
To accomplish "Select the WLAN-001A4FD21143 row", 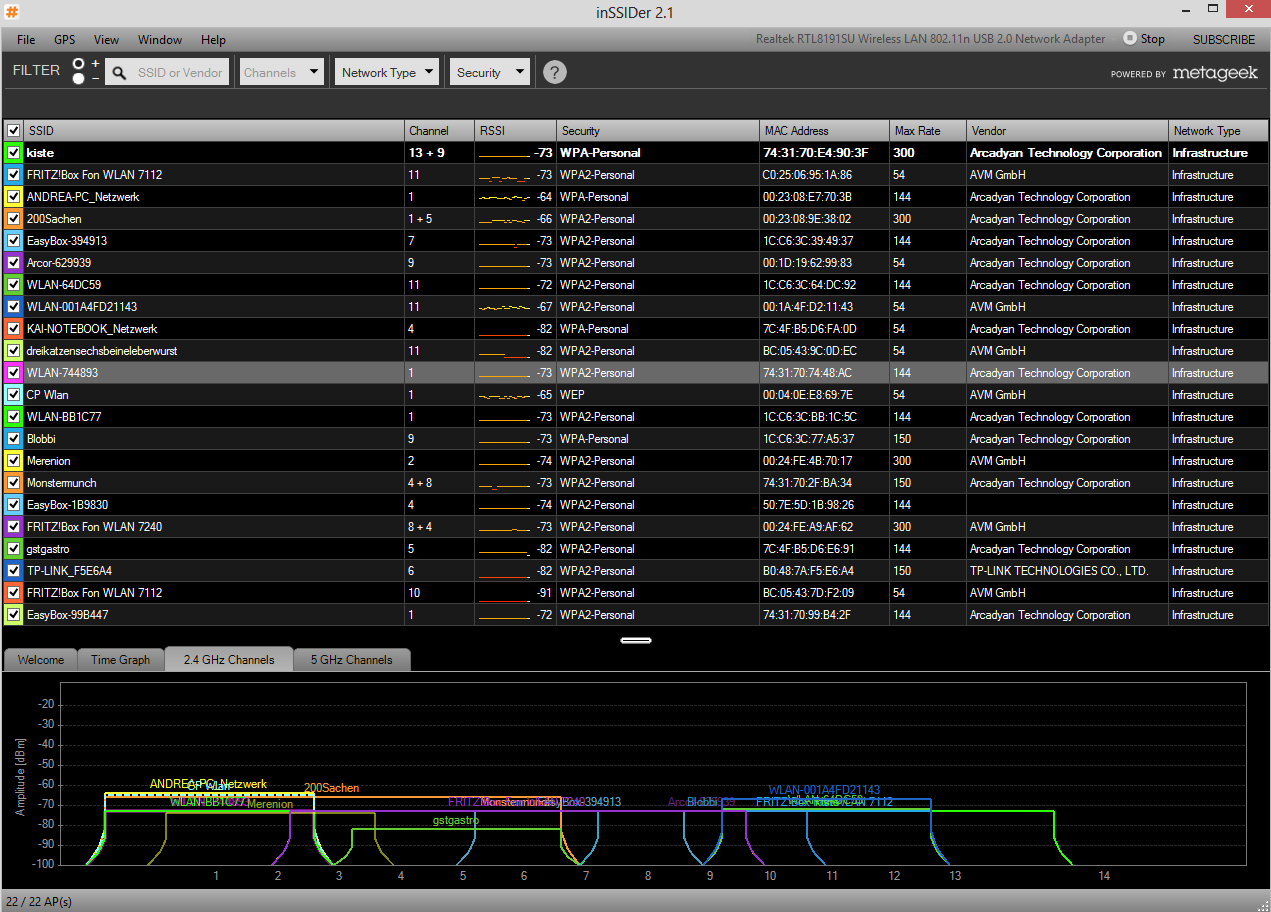I will 636,307.
